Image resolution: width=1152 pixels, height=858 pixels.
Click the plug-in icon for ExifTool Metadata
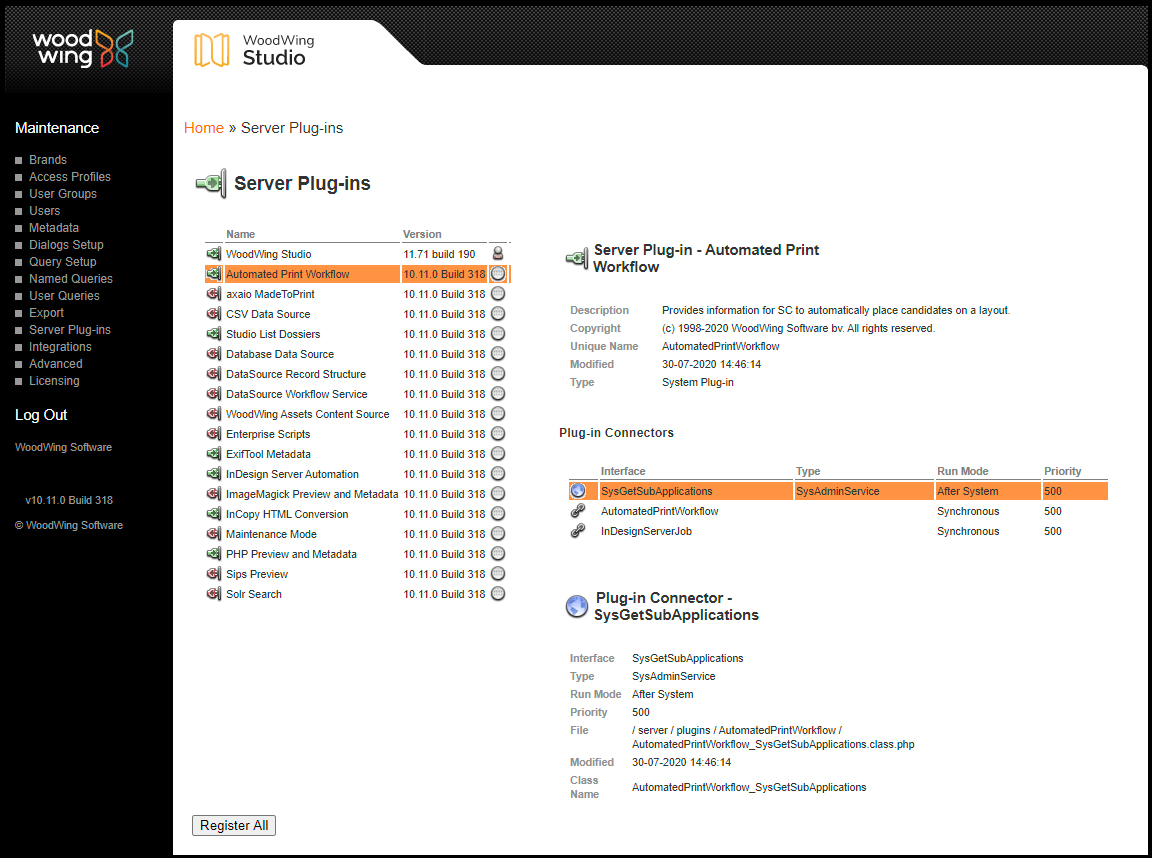[x=214, y=453]
